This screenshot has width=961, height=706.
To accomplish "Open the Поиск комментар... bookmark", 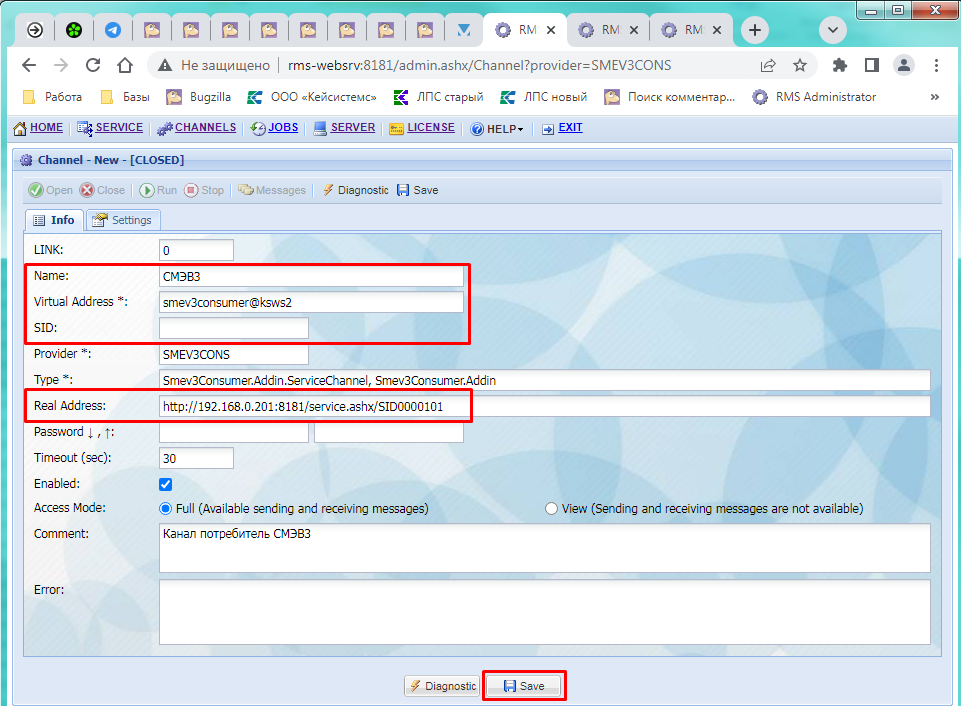I will tap(669, 97).
